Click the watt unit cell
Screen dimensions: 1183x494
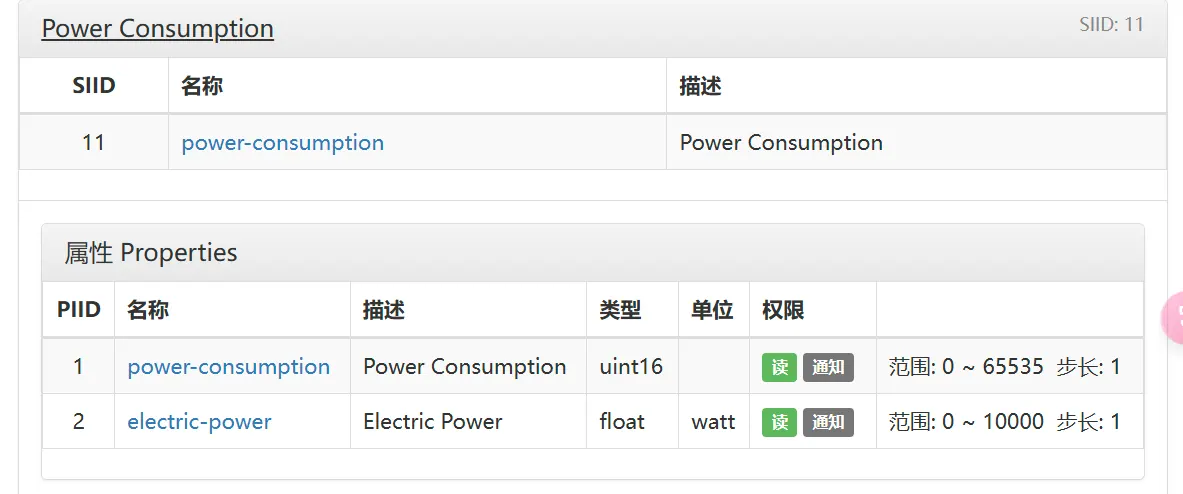coord(713,422)
